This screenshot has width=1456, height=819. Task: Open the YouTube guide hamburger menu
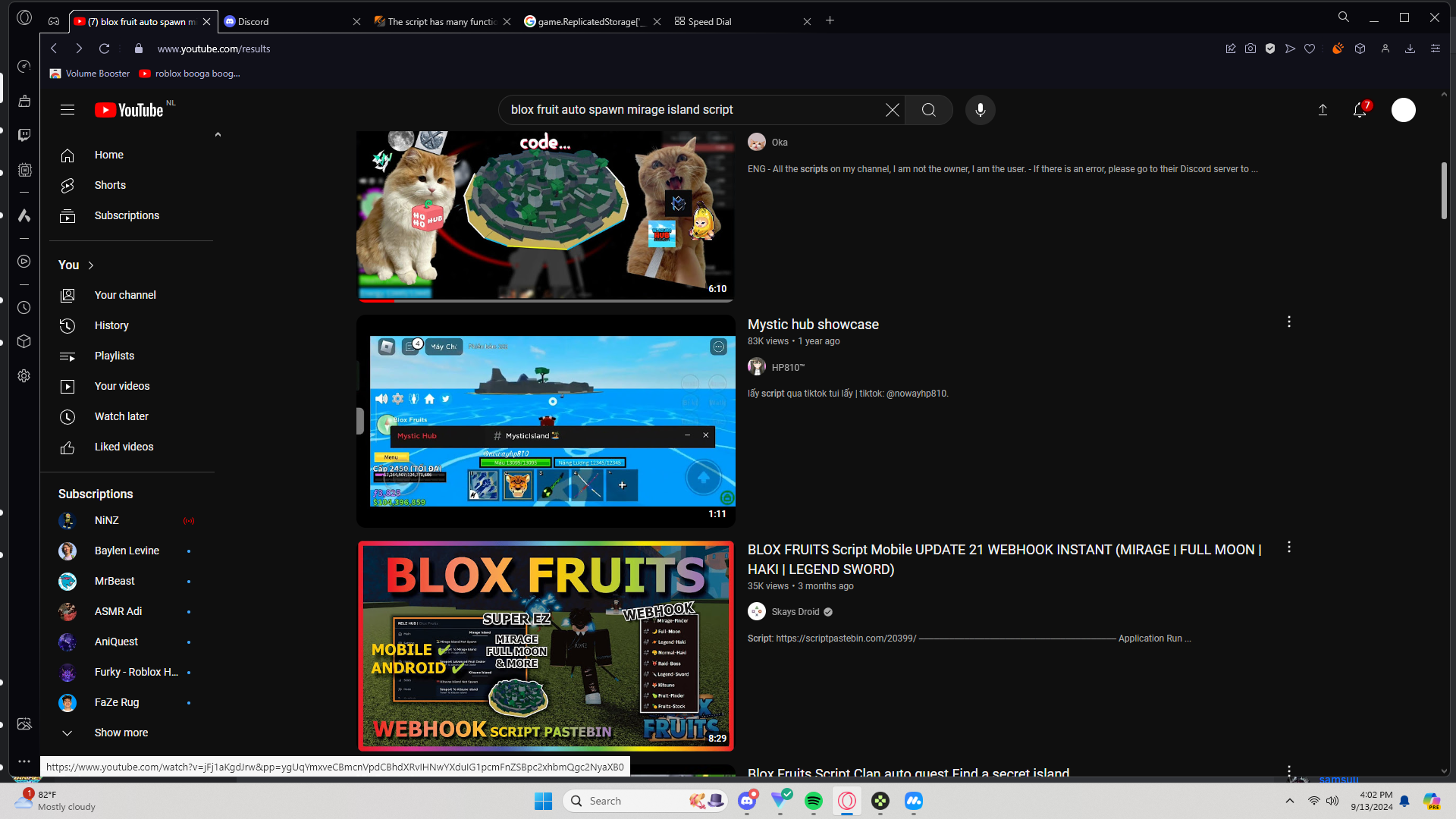point(67,110)
